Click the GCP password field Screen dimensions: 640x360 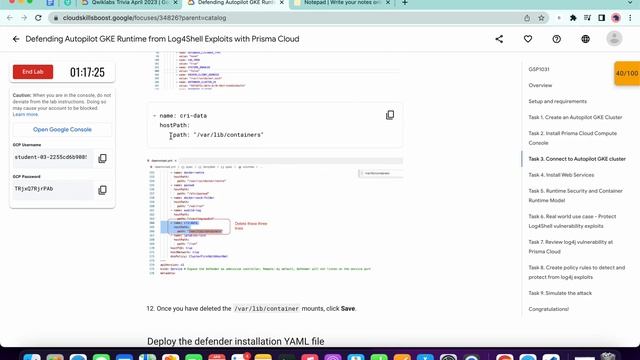tap(53, 189)
